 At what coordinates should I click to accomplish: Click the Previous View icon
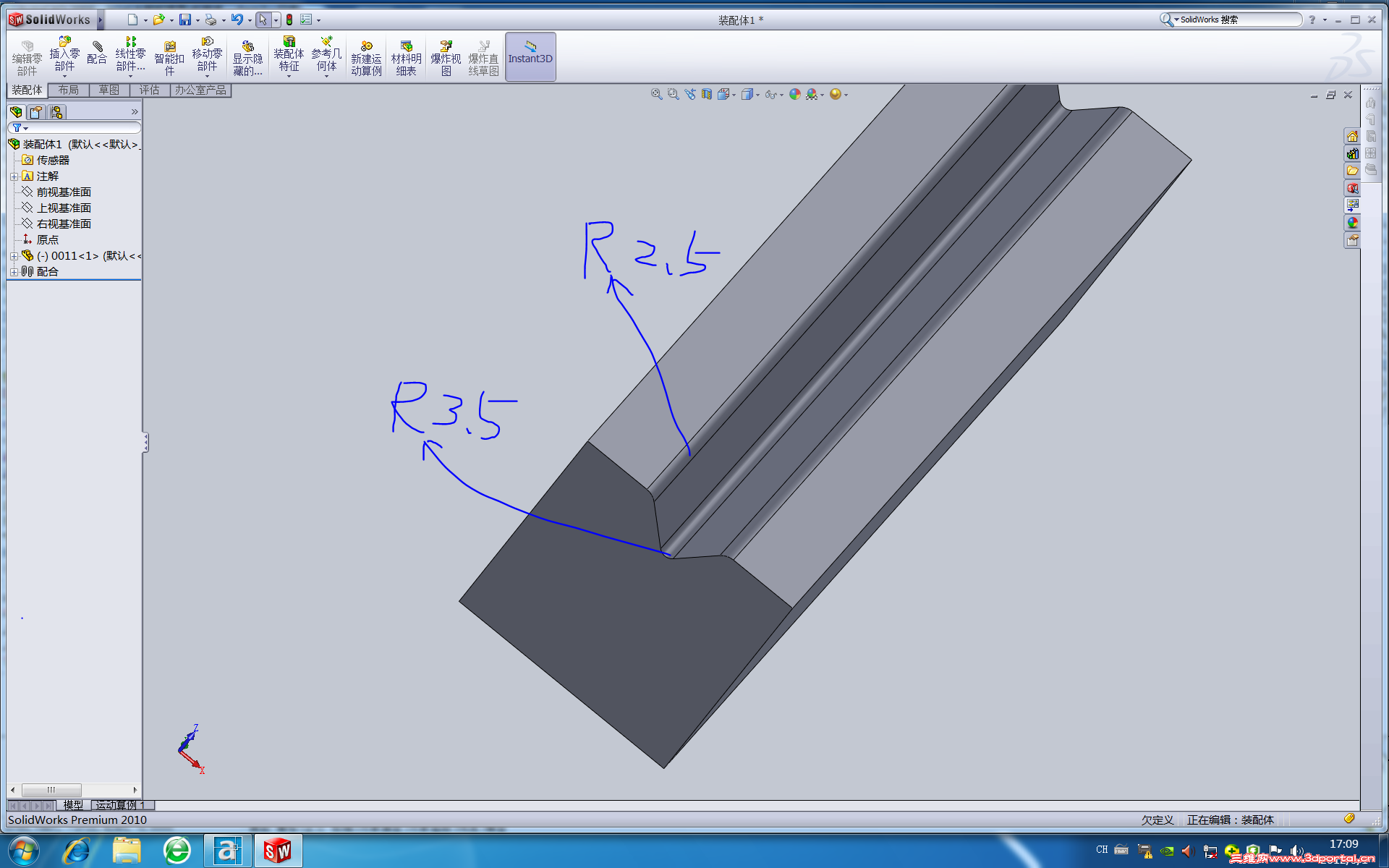tap(690, 95)
